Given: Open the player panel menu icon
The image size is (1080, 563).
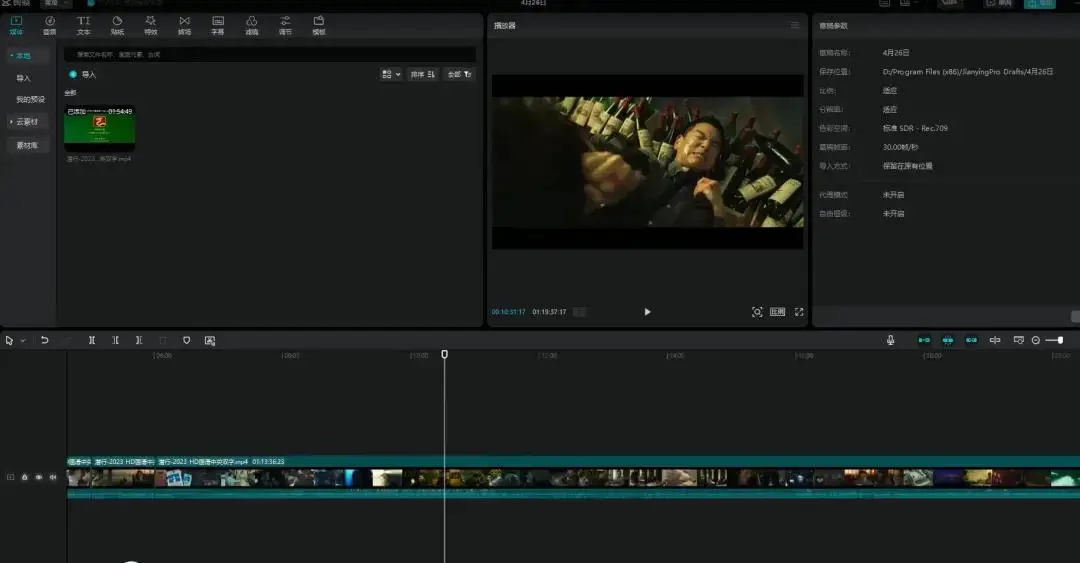Looking at the screenshot, I should pos(795,25).
